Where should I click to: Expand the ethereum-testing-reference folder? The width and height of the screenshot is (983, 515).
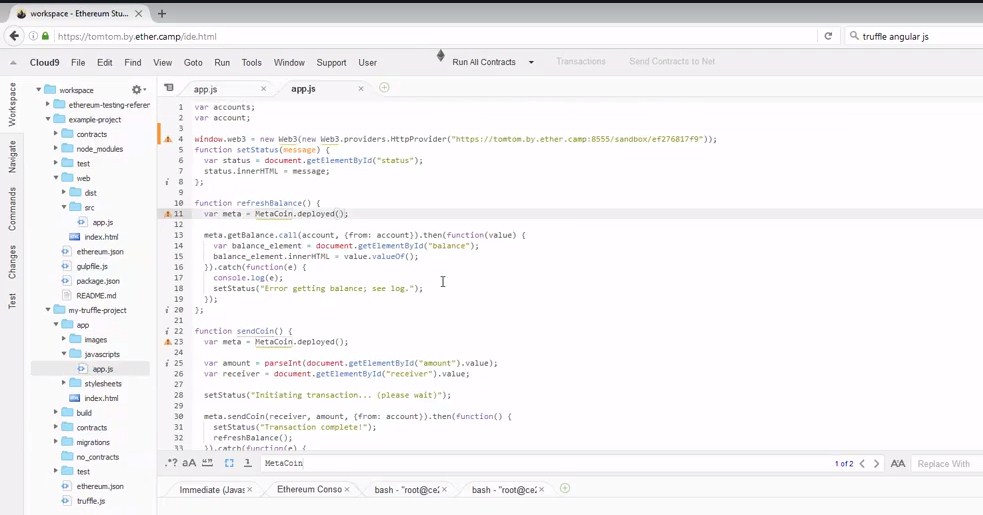[x=48, y=105]
